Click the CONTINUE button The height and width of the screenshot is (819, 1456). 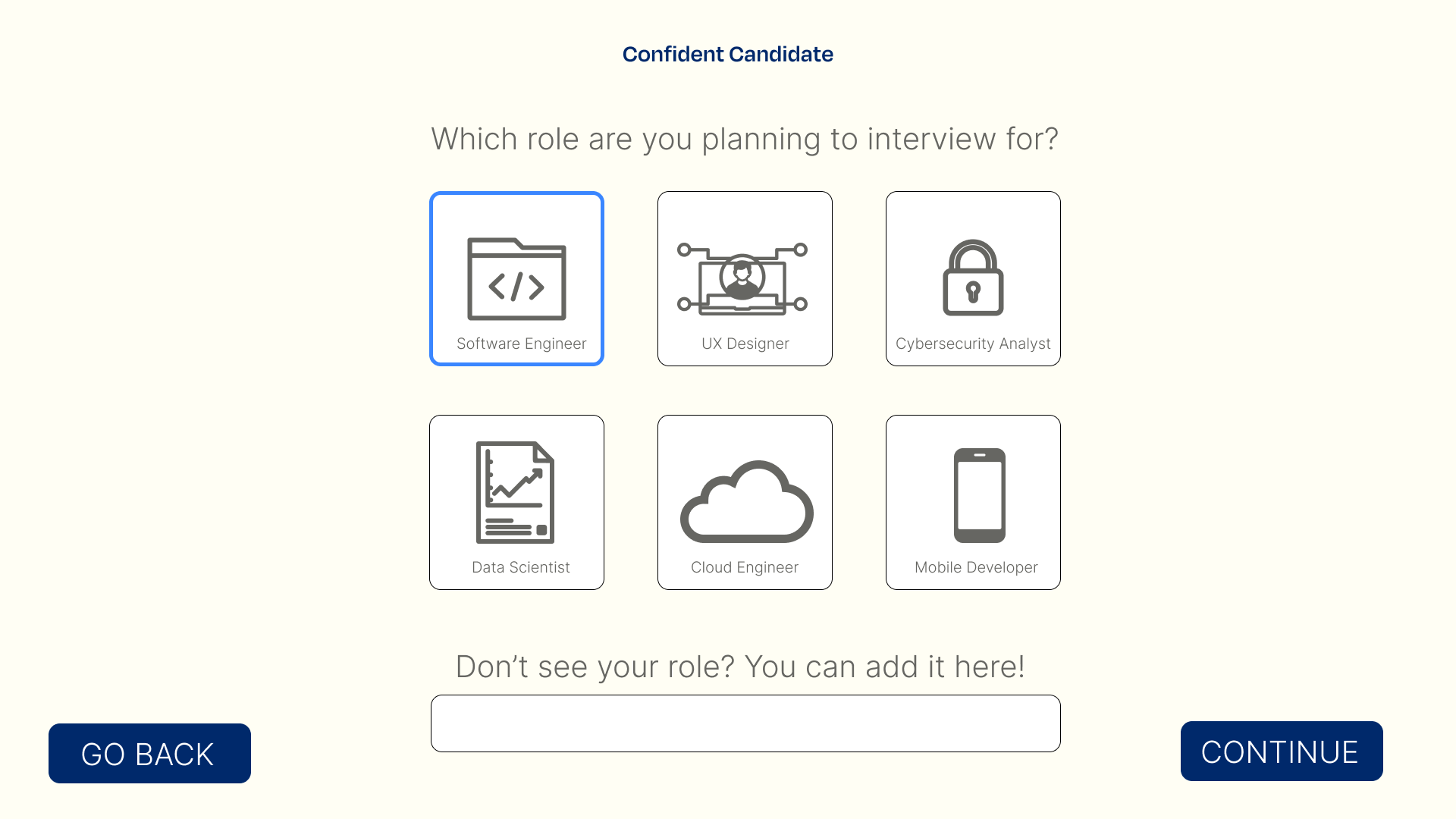click(1282, 751)
